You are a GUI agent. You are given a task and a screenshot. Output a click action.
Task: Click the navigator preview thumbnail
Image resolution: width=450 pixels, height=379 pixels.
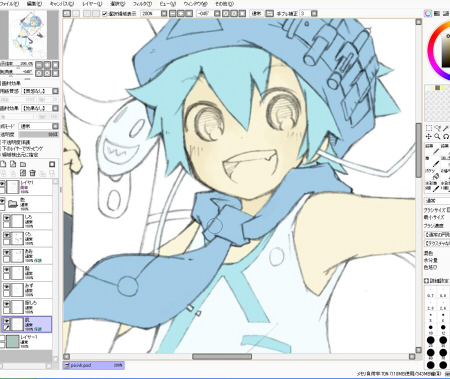29,35
